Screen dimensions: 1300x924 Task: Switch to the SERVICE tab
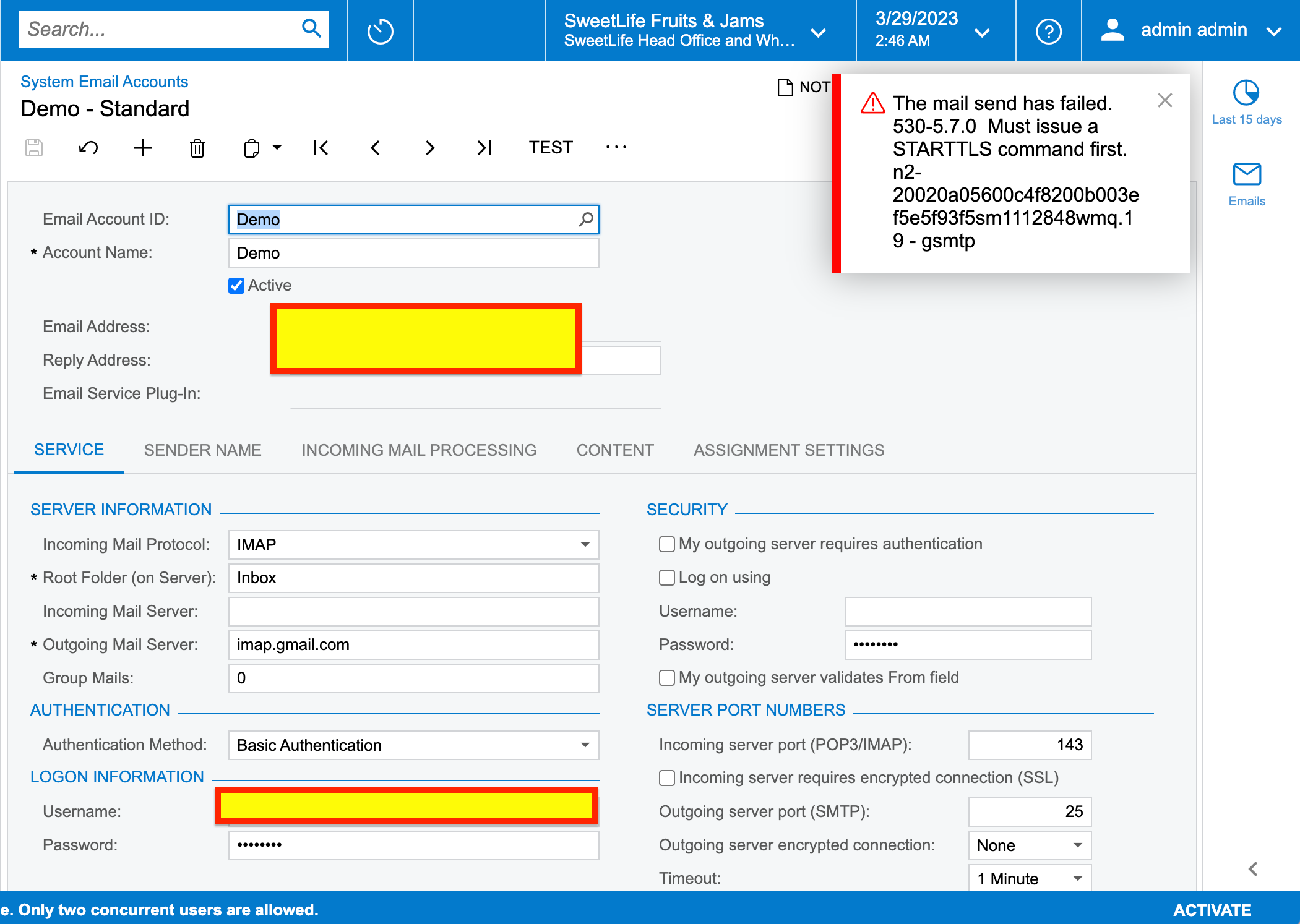click(x=69, y=450)
